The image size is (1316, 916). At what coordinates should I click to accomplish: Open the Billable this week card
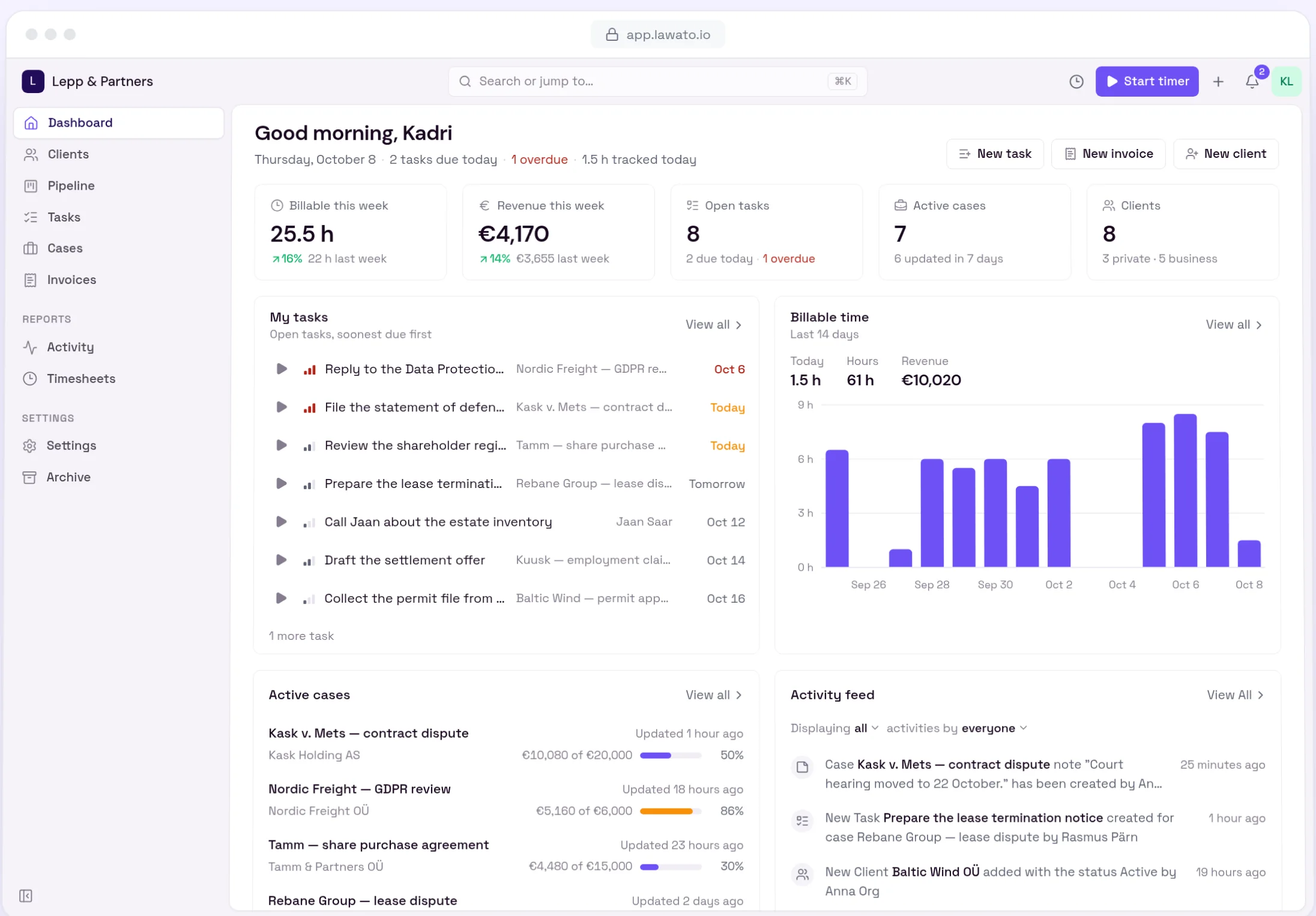[x=351, y=232]
